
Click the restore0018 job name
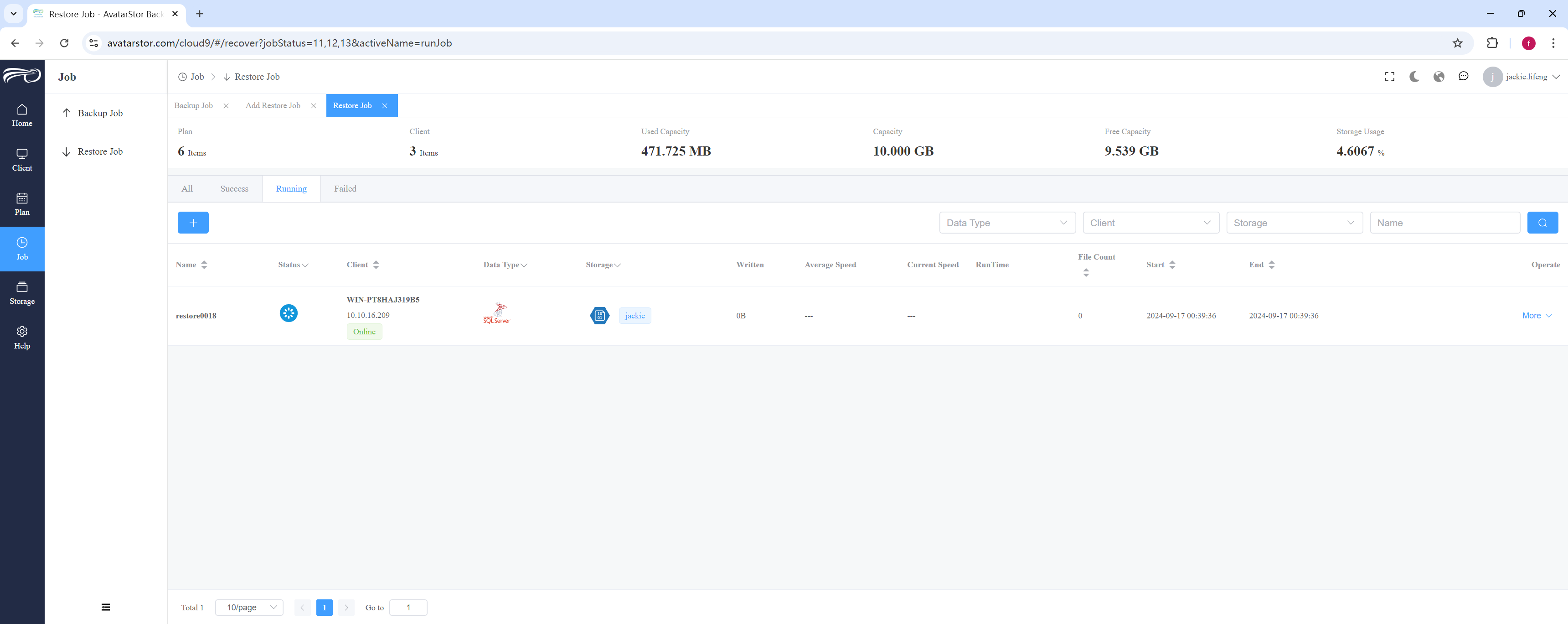(x=196, y=316)
